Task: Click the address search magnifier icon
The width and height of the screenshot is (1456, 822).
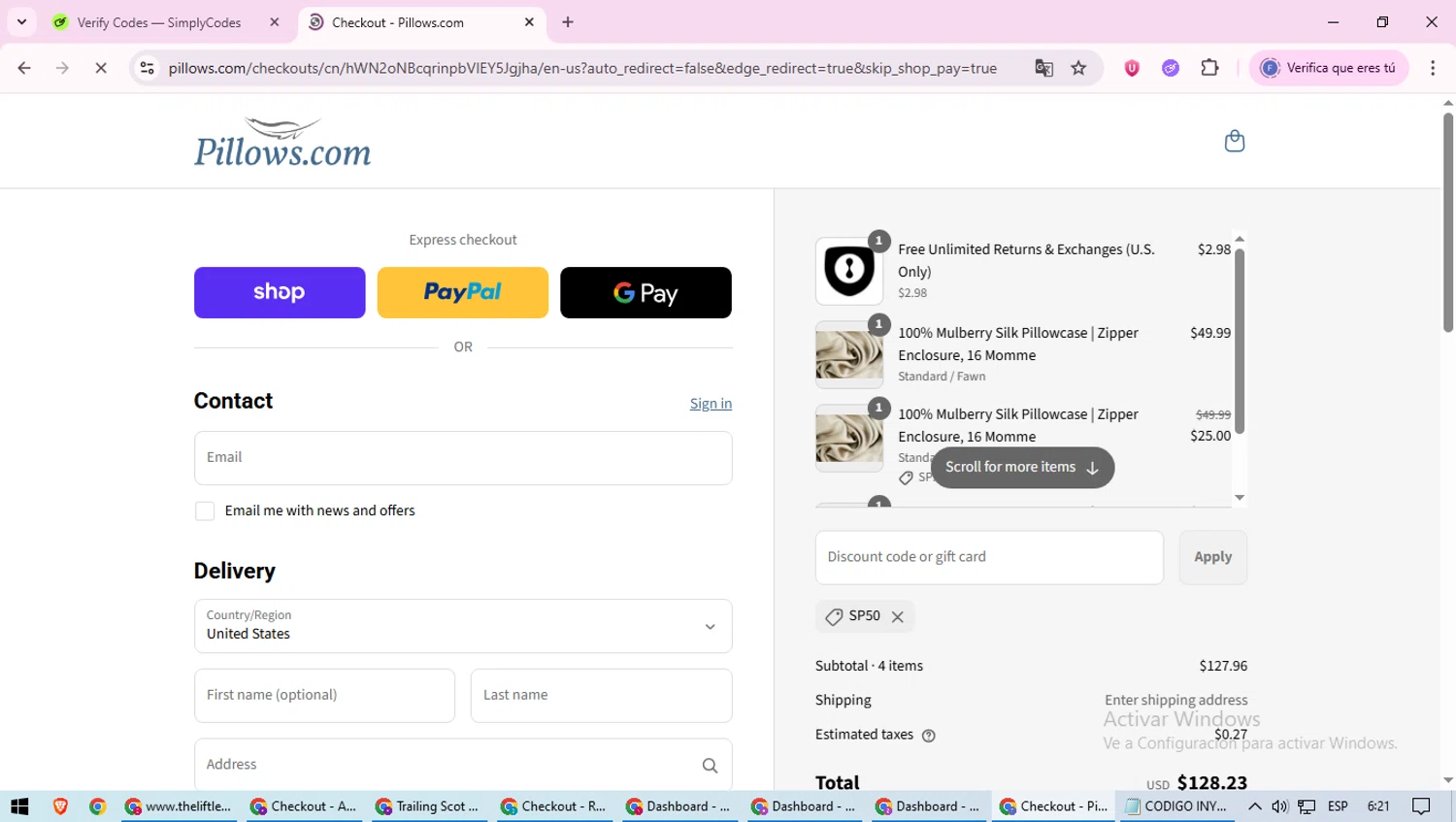Action: pos(710,766)
